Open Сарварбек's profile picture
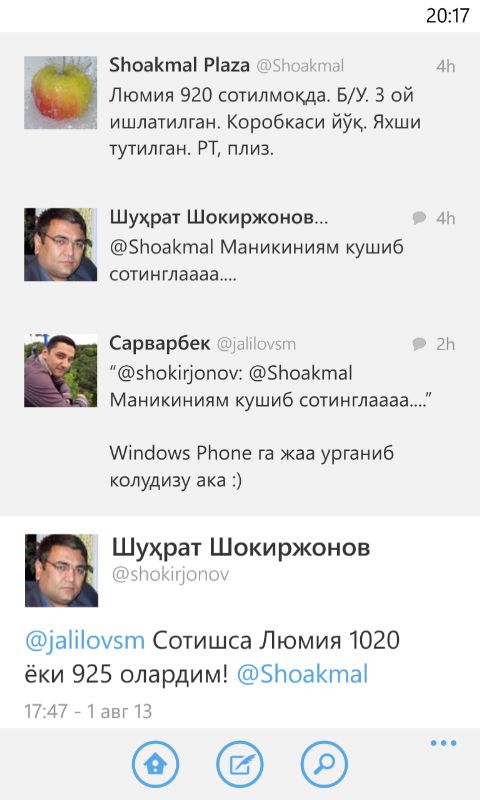 point(60,370)
